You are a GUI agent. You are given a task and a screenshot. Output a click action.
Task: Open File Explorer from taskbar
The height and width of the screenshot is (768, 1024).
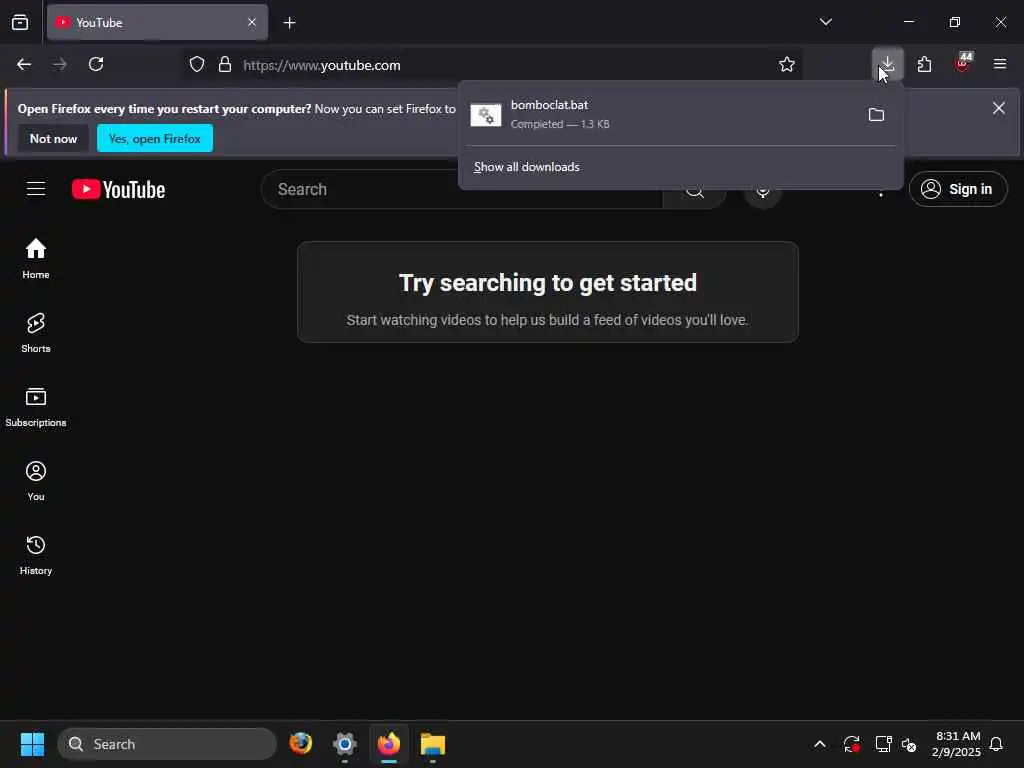coord(432,744)
